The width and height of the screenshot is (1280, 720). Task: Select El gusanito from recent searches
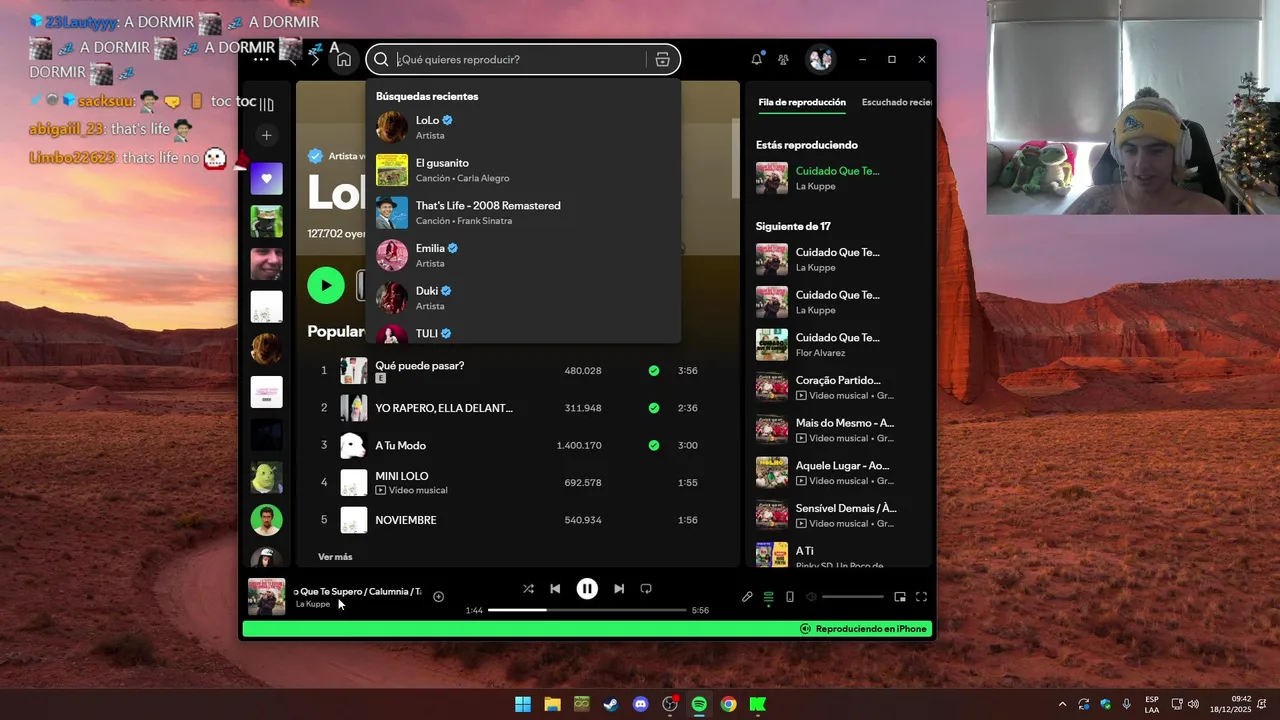523,170
